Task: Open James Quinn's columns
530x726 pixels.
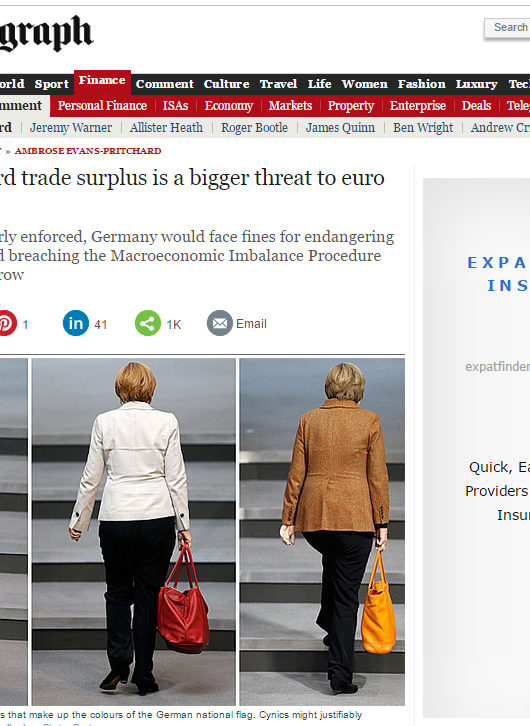Action: click(x=340, y=127)
